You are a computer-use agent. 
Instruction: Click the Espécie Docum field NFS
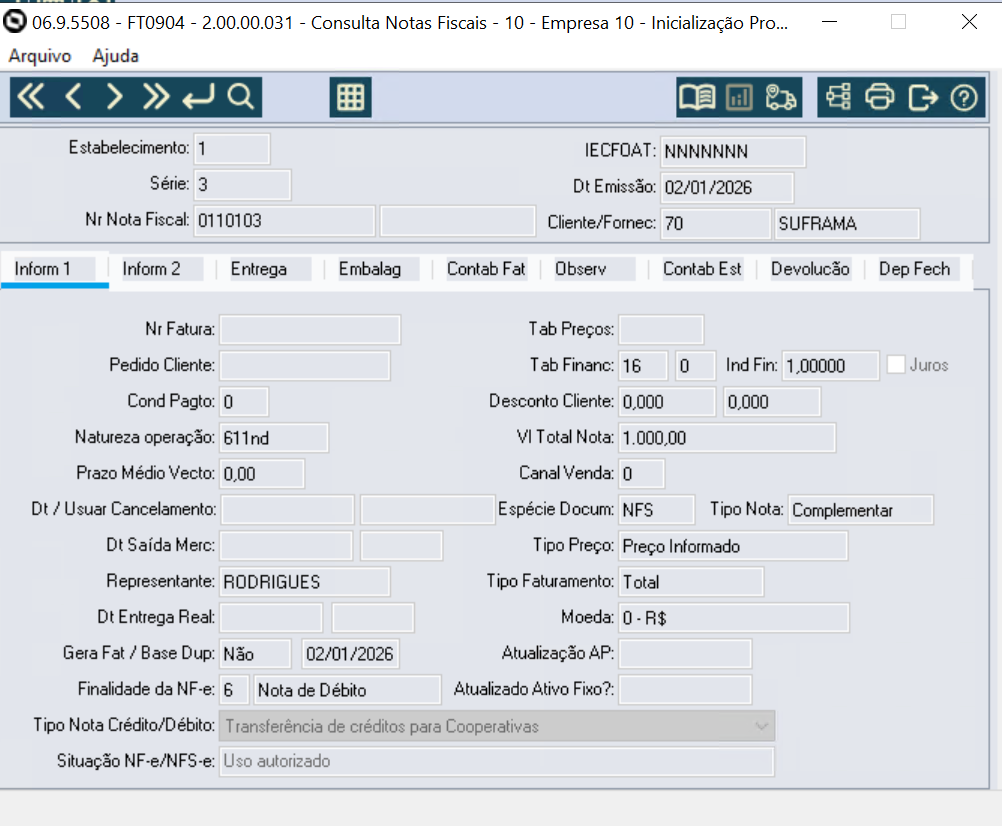656,510
